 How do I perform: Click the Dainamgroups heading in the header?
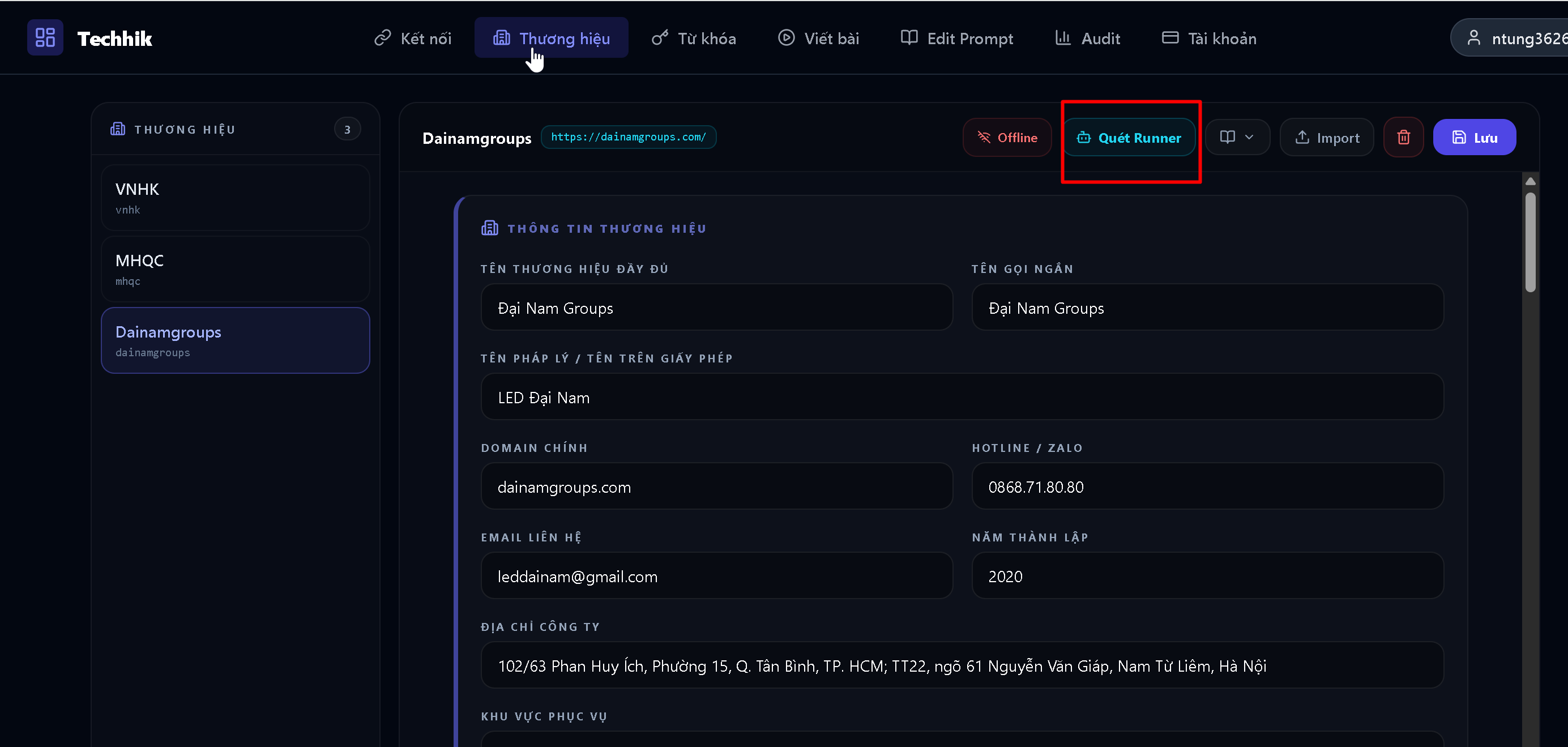tap(477, 138)
